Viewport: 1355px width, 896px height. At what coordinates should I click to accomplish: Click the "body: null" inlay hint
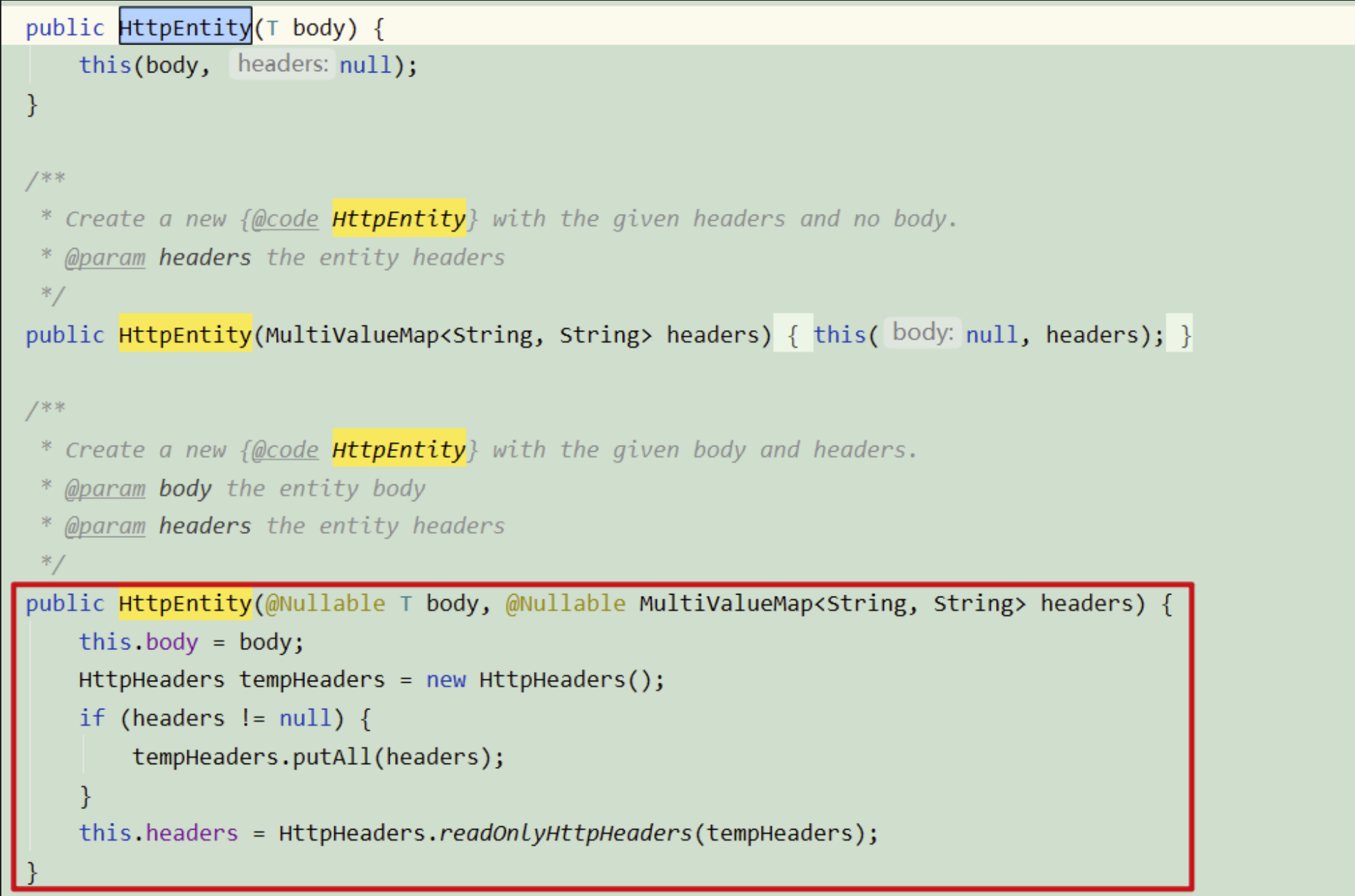[922, 333]
